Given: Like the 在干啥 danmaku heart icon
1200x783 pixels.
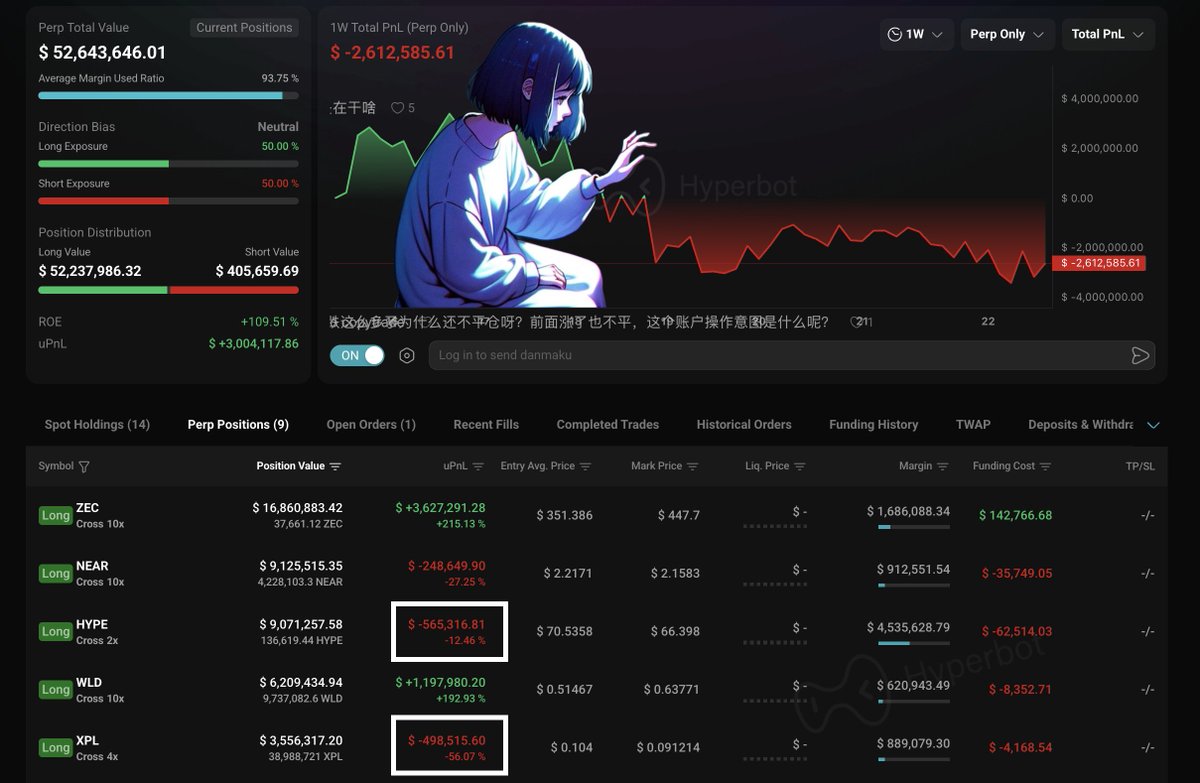Looking at the screenshot, I should [397, 108].
